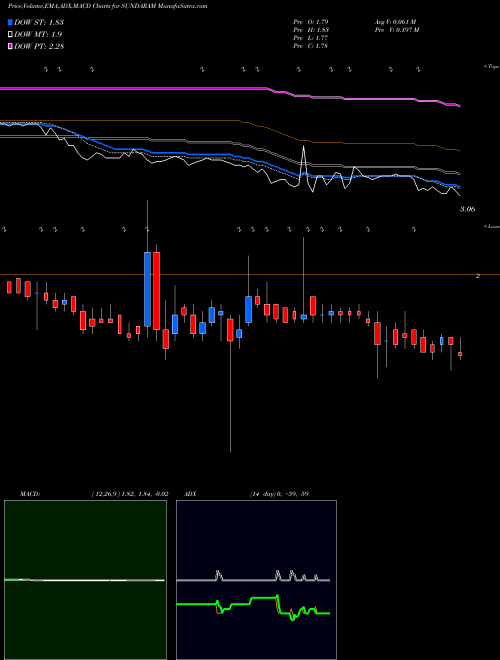Click the '2' price level label
Screen dimensions: 500x660
[478, 276]
